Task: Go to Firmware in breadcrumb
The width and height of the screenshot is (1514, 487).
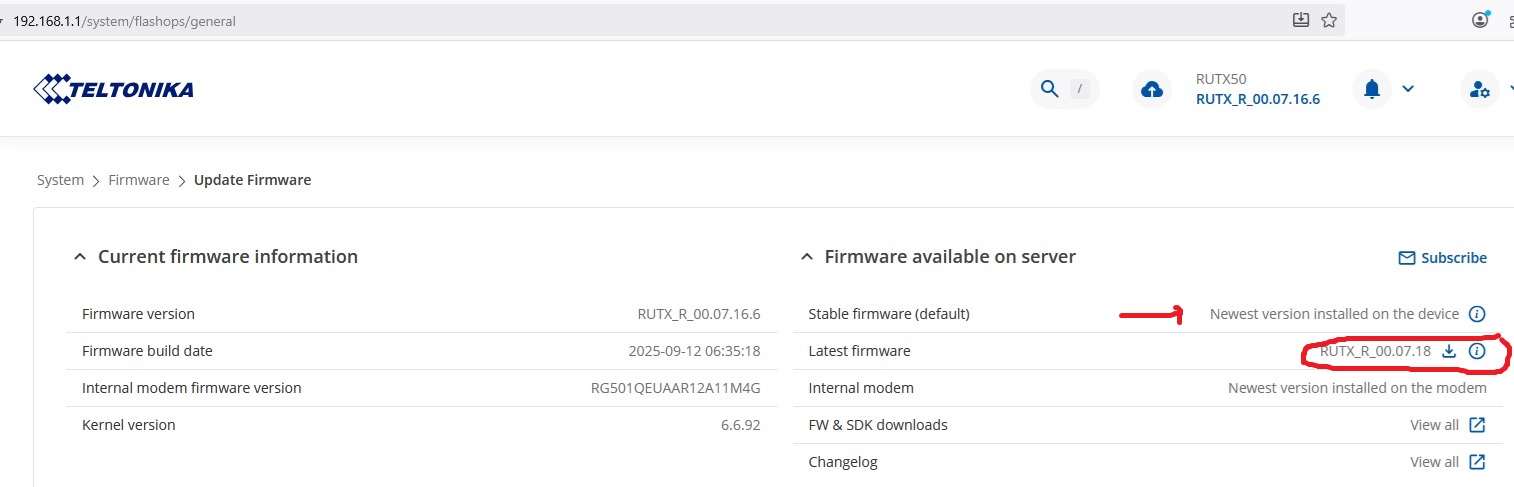Action: 139,180
